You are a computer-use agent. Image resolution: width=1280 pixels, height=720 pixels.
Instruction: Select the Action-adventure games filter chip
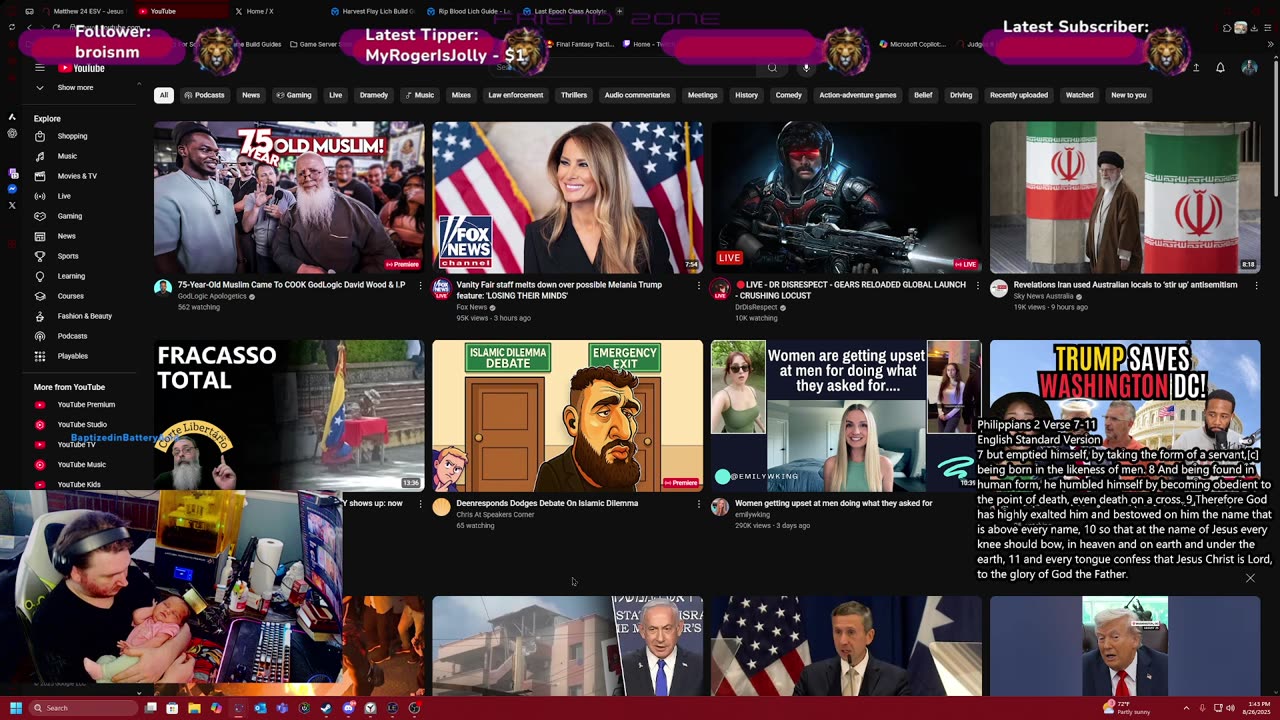(857, 95)
